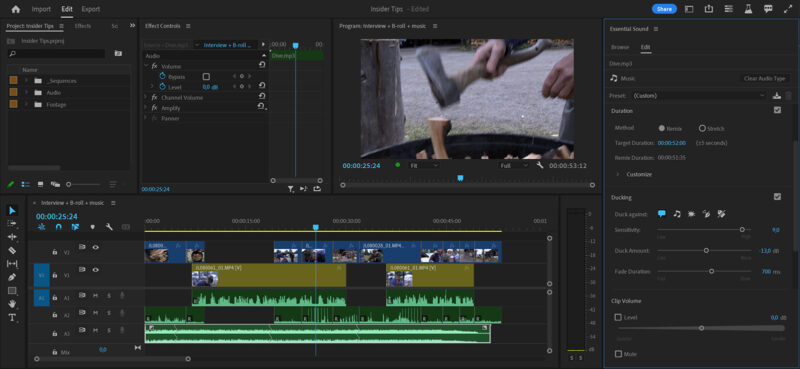800x369 pixels.
Task: Maximize video output full screen icon
Action: point(788,9)
